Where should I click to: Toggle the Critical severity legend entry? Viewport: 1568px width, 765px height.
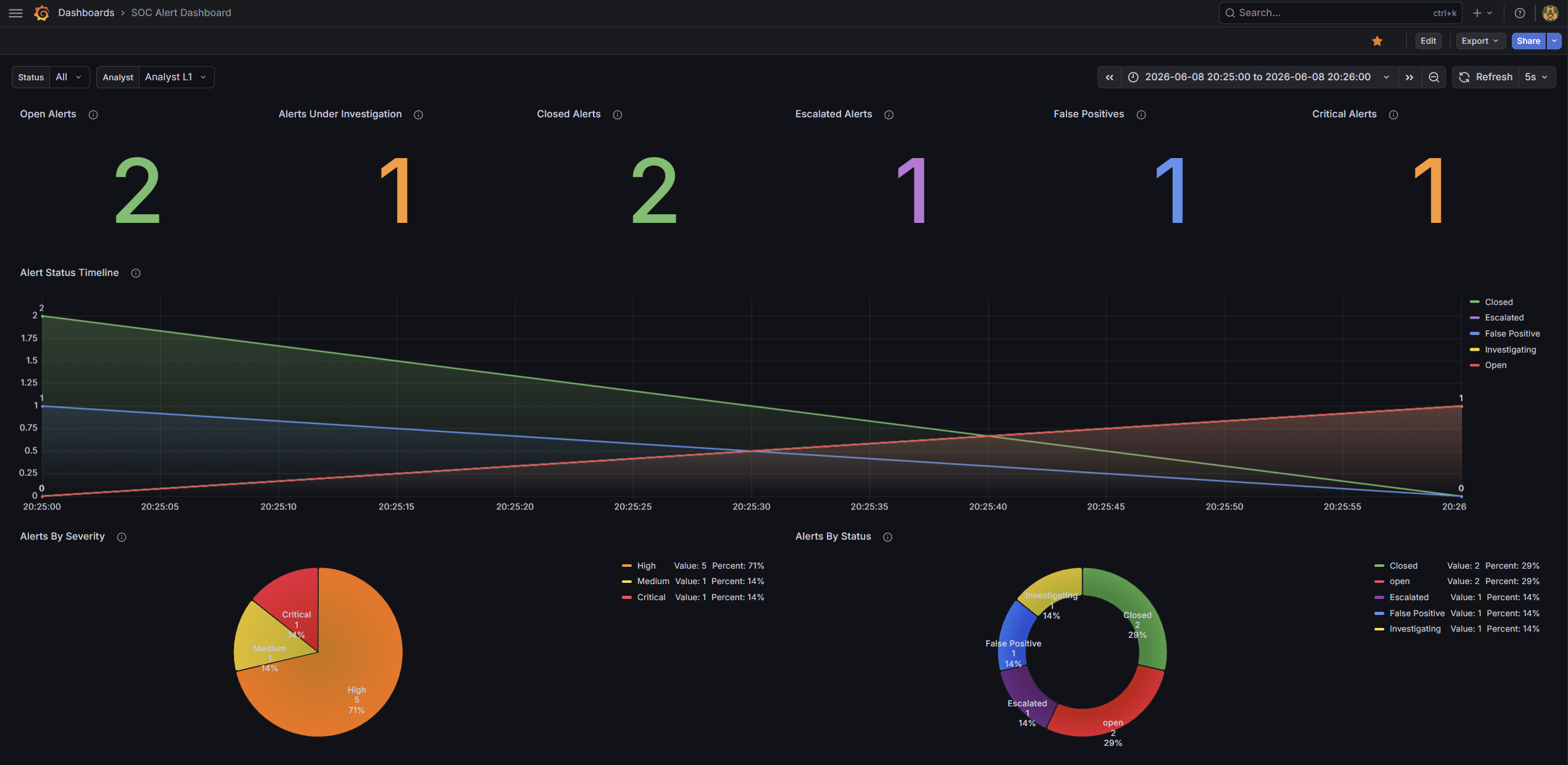[651, 598]
